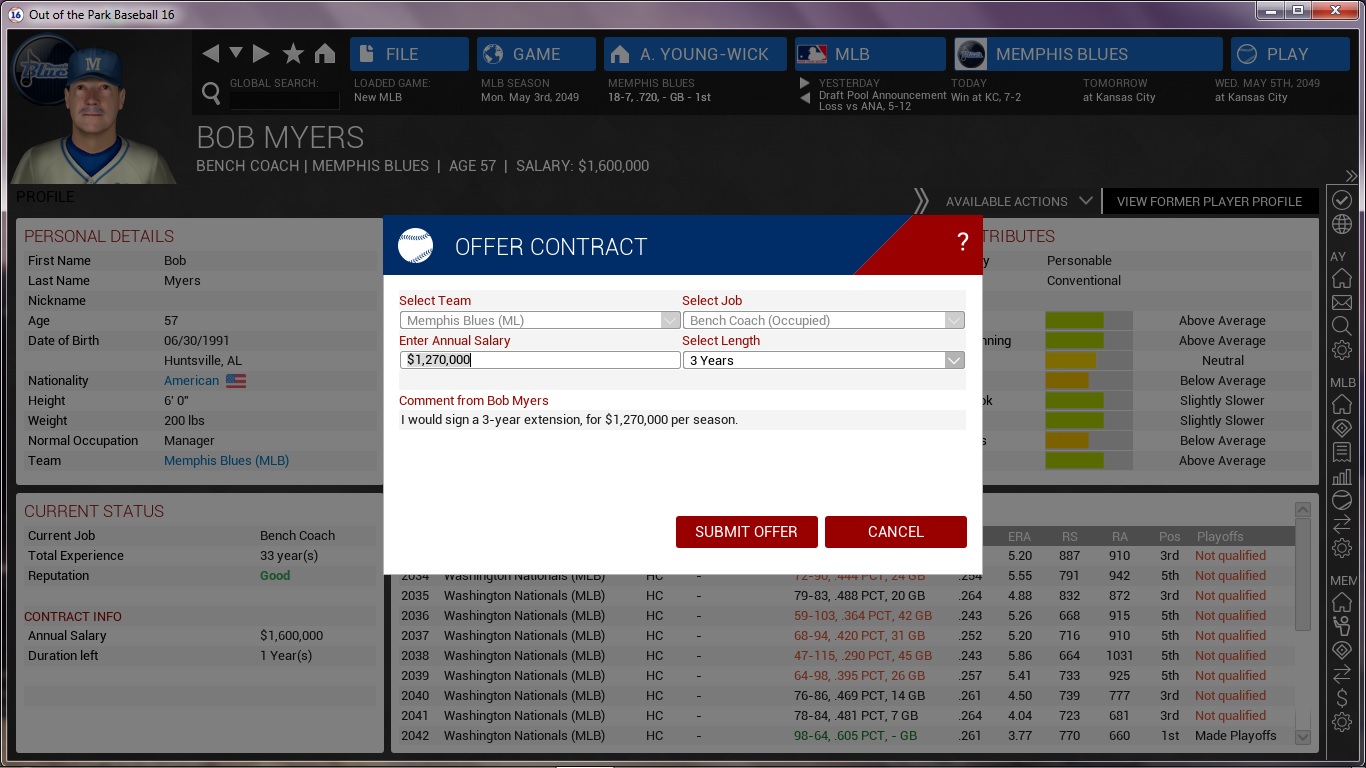Click the Made Playoffs cell for 2042
The width and height of the screenshot is (1366, 768).
[x=1236, y=736]
